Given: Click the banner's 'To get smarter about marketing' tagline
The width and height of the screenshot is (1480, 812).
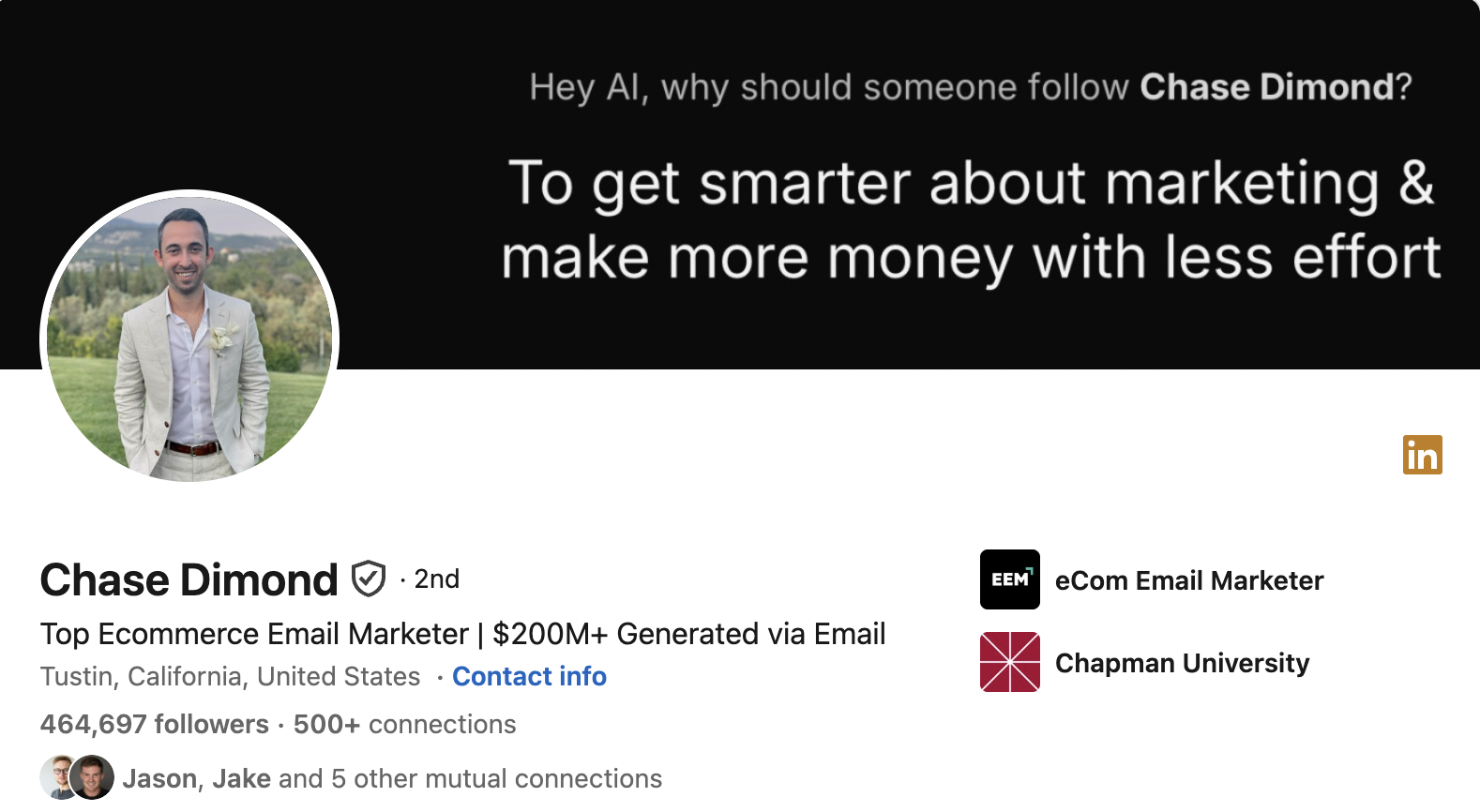Looking at the screenshot, I should click(x=971, y=221).
